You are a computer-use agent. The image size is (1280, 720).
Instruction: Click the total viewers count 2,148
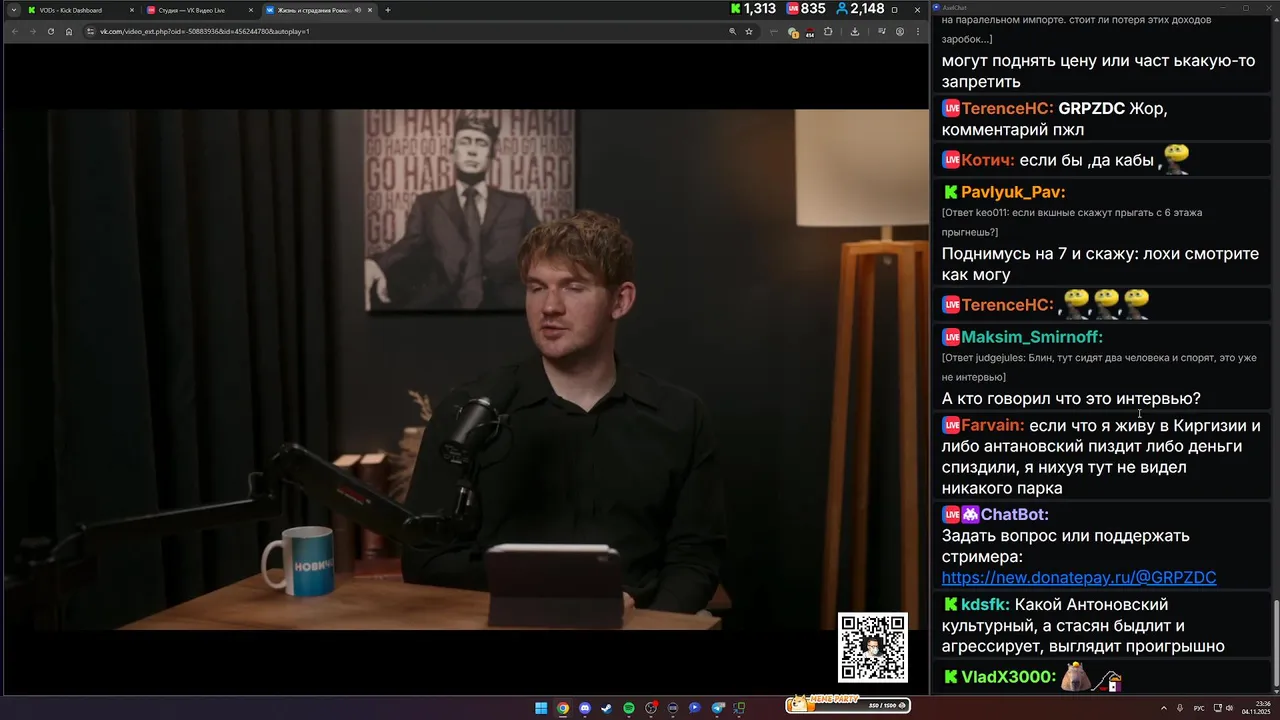point(860,9)
